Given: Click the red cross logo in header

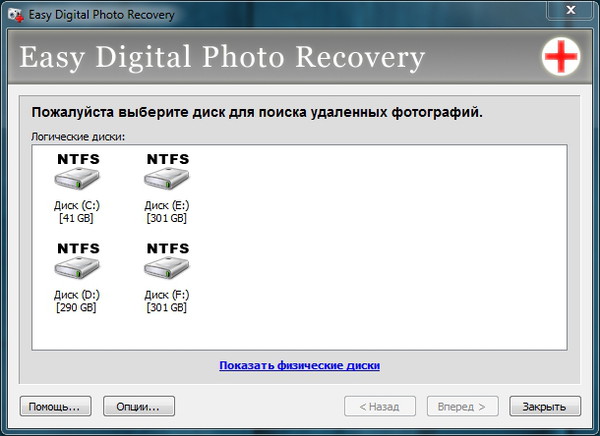Looking at the screenshot, I should 560,57.
